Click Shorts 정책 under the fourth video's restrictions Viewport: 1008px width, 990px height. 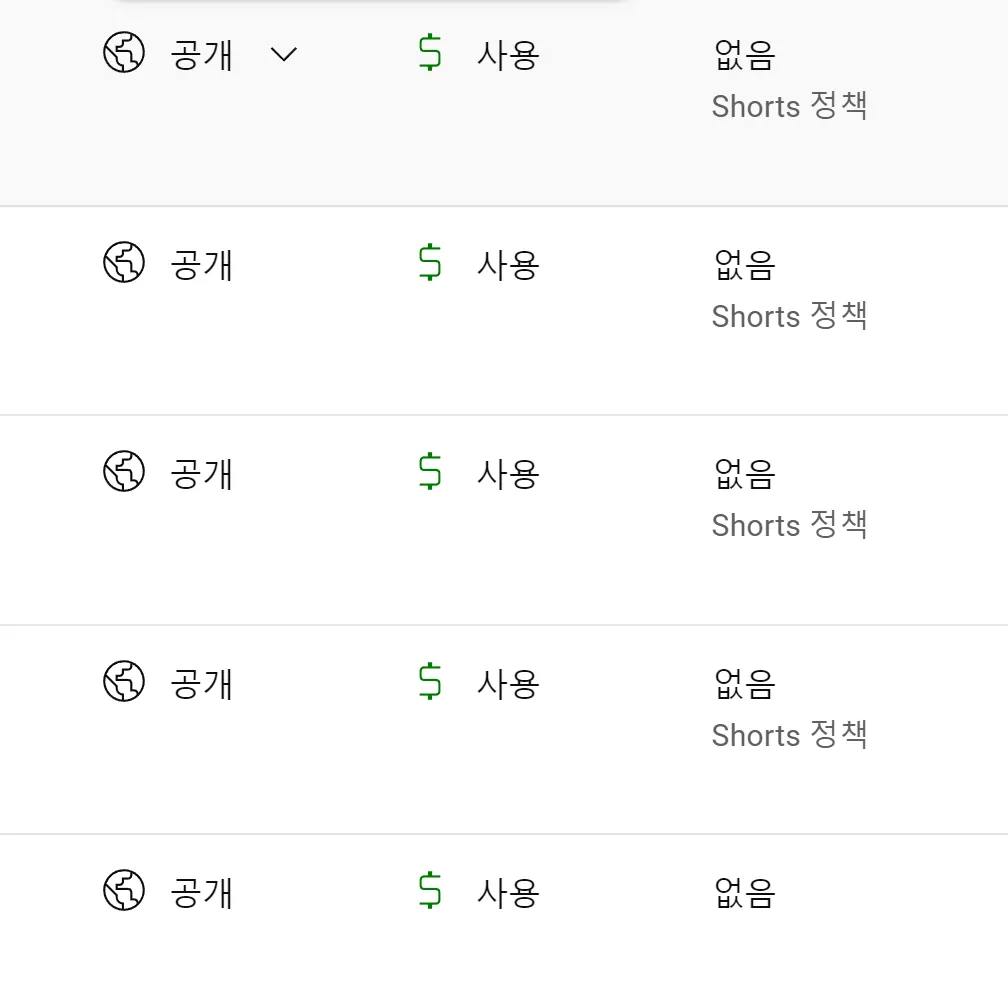point(789,735)
